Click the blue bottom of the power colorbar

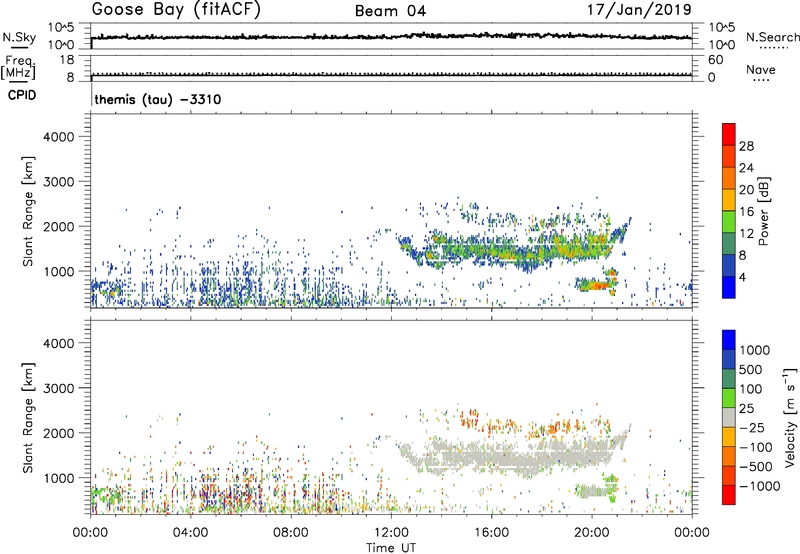point(729,287)
